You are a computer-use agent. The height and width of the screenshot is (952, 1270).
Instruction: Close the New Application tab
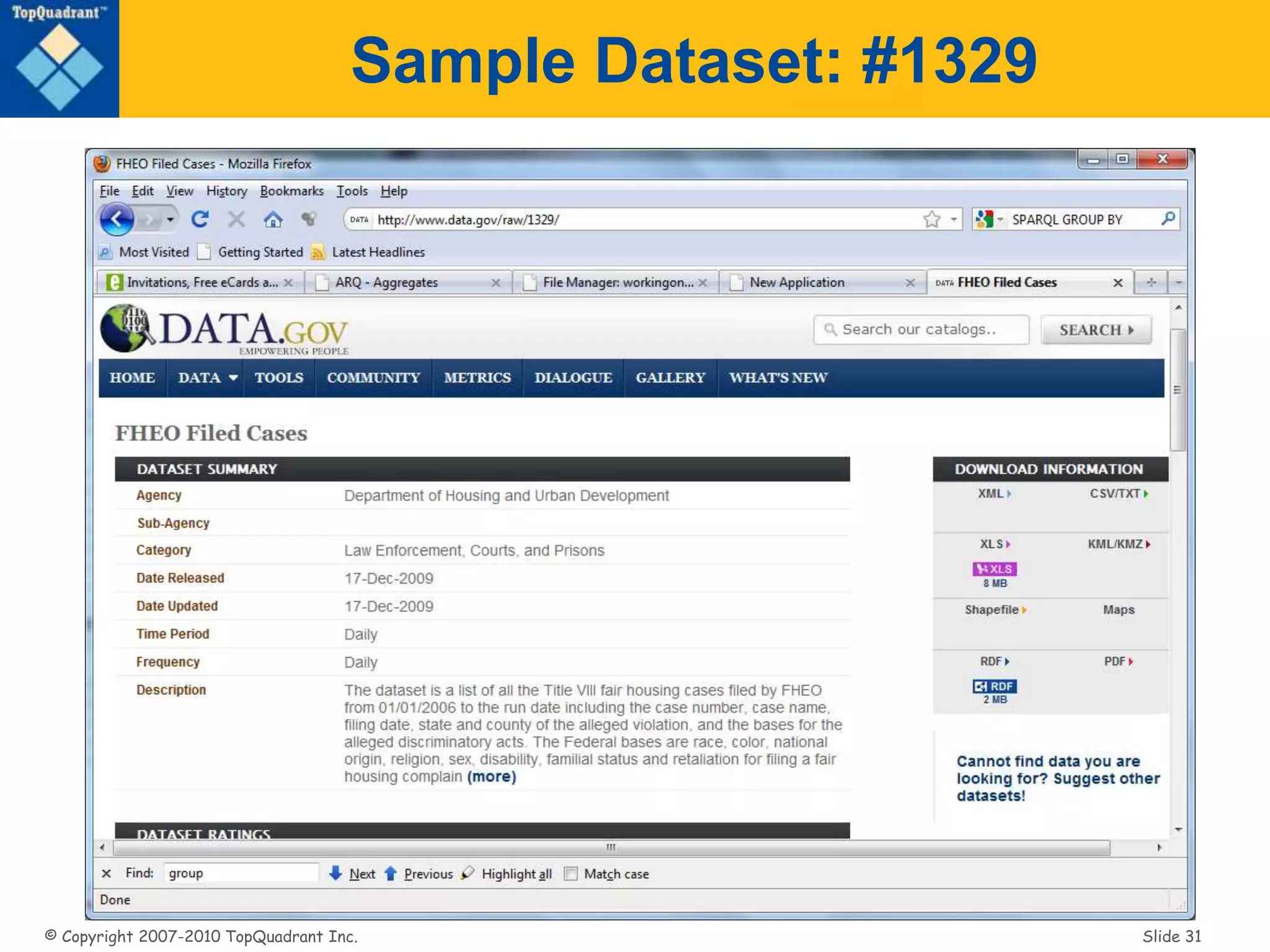click(910, 283)
